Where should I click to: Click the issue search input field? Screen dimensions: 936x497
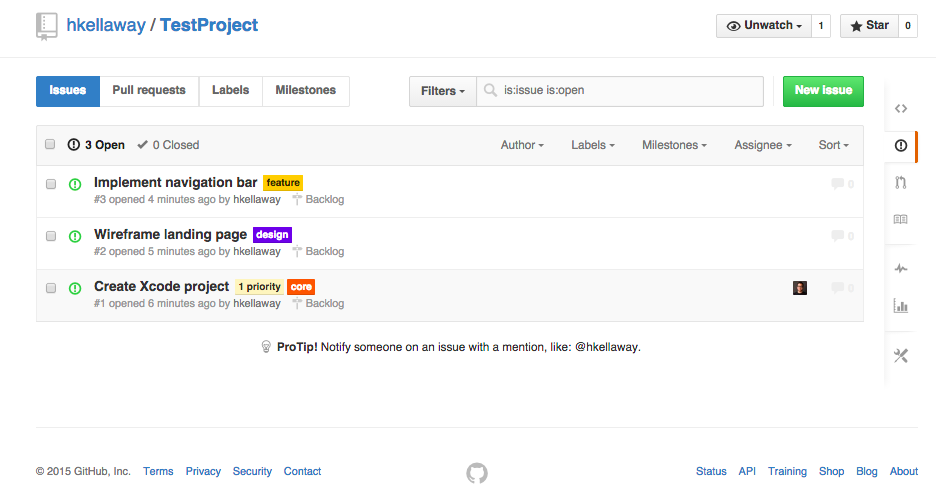[x=620, y=91]
